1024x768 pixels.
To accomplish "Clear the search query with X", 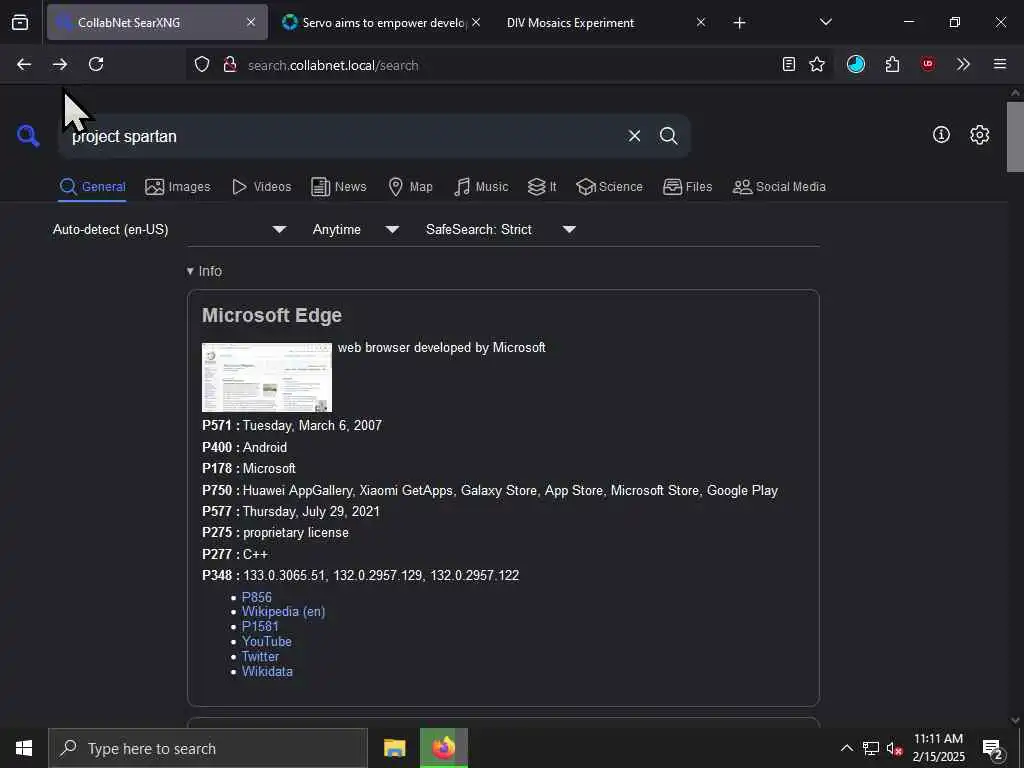I will coord(634,136).
